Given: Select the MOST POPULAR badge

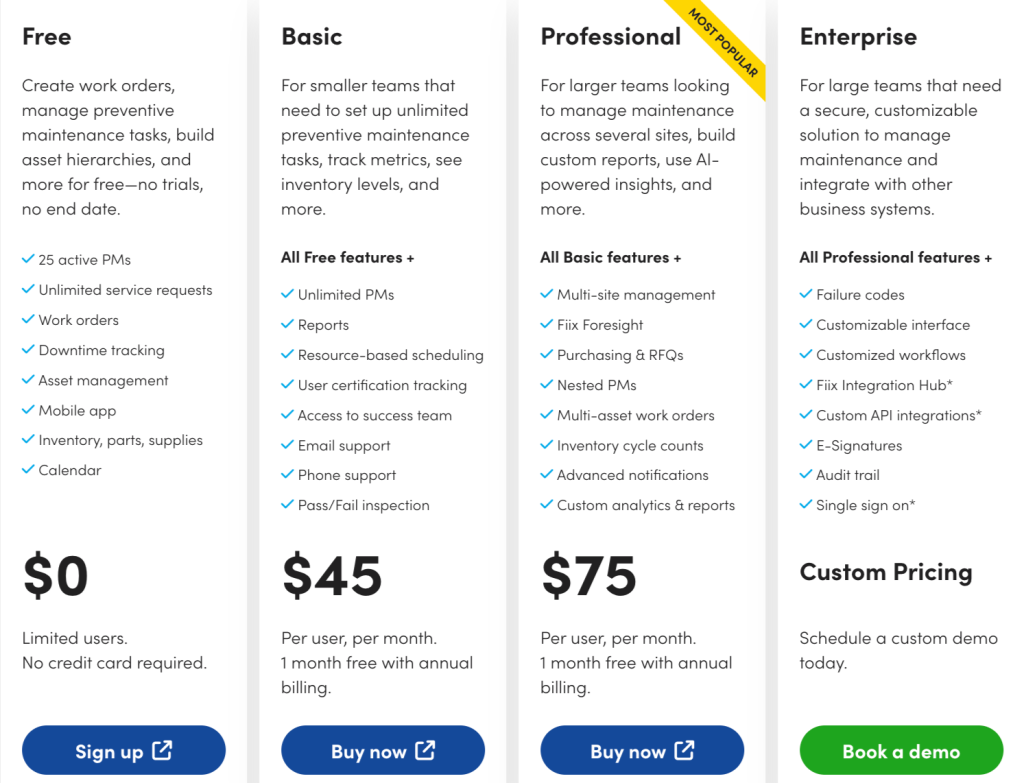Looking at the screenshot, I should [723, 42].
